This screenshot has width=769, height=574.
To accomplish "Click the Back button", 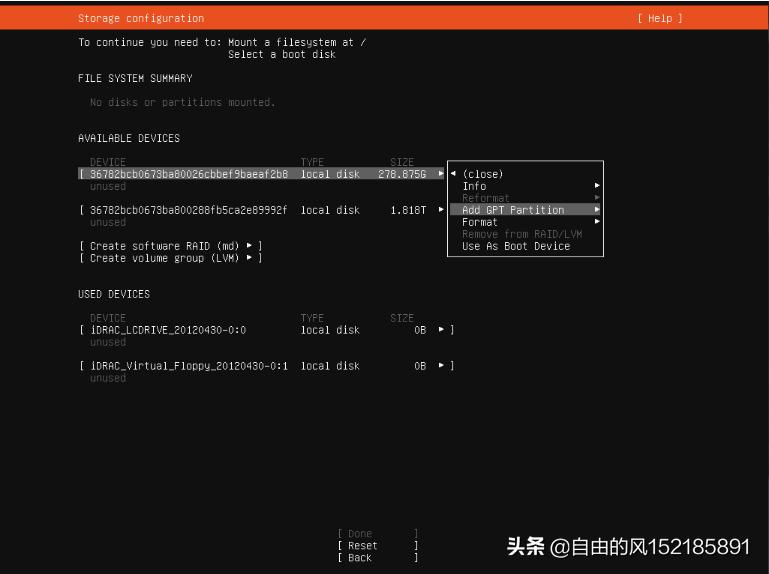I will coord(378,558).
